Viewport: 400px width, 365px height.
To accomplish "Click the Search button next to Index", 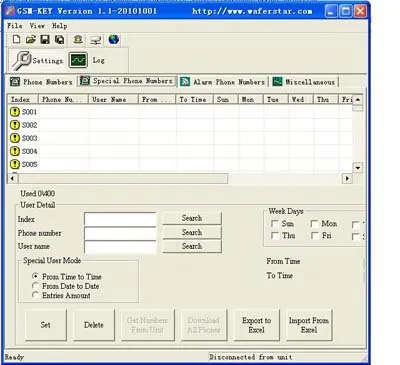I will pos(192,218).
